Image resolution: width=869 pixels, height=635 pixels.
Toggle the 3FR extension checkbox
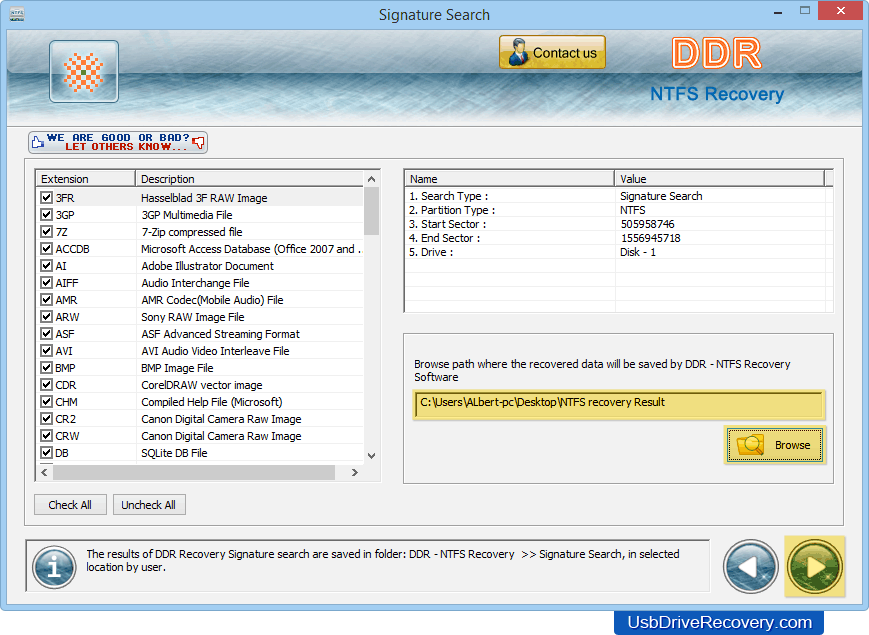(47, 198)
